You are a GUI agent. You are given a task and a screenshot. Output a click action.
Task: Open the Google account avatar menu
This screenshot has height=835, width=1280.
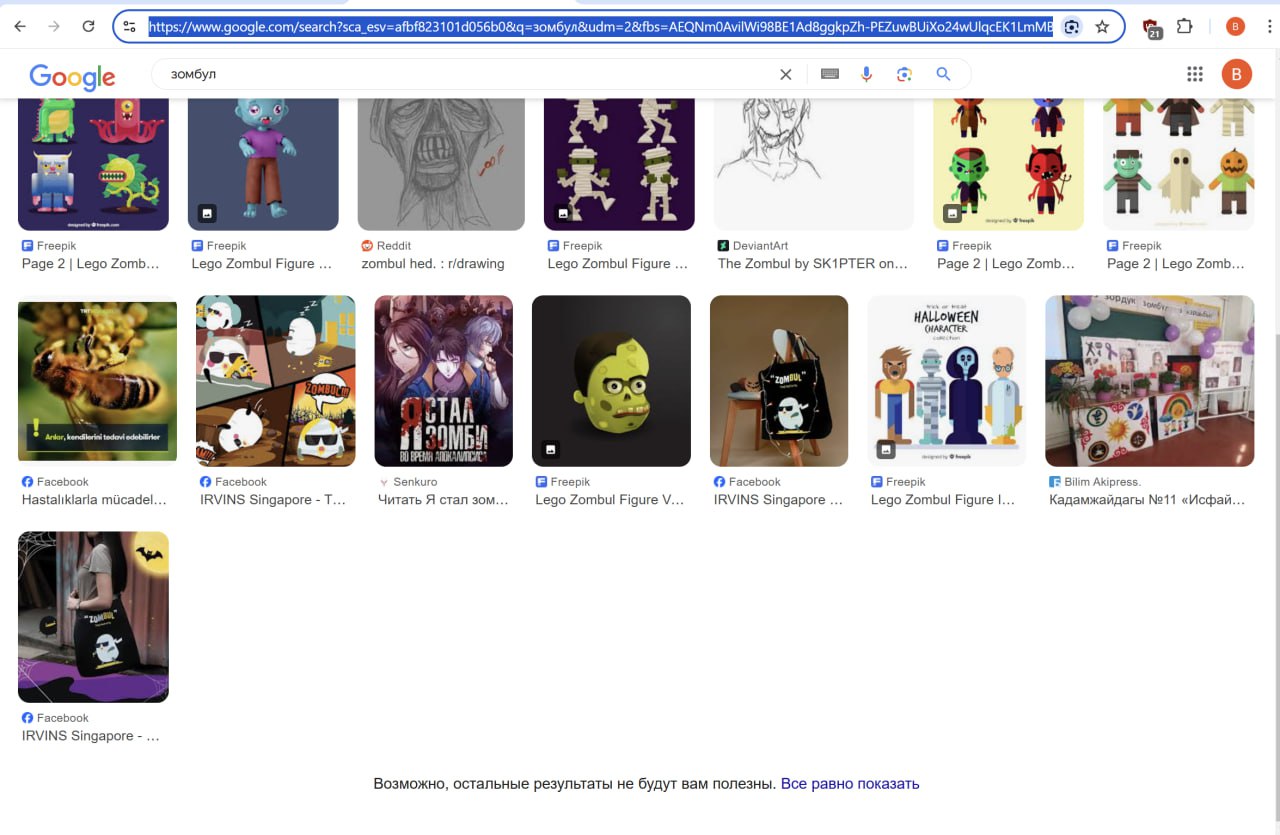click(1236, 74)
